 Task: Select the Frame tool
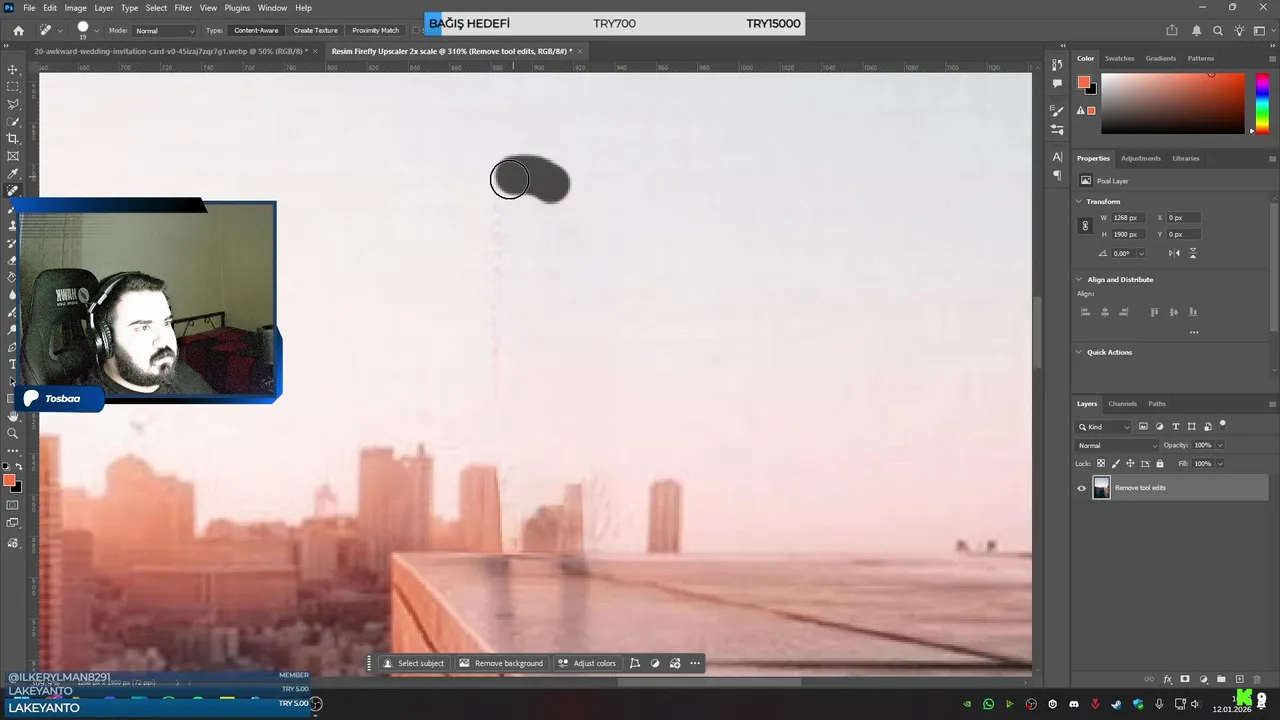[13, 156]
